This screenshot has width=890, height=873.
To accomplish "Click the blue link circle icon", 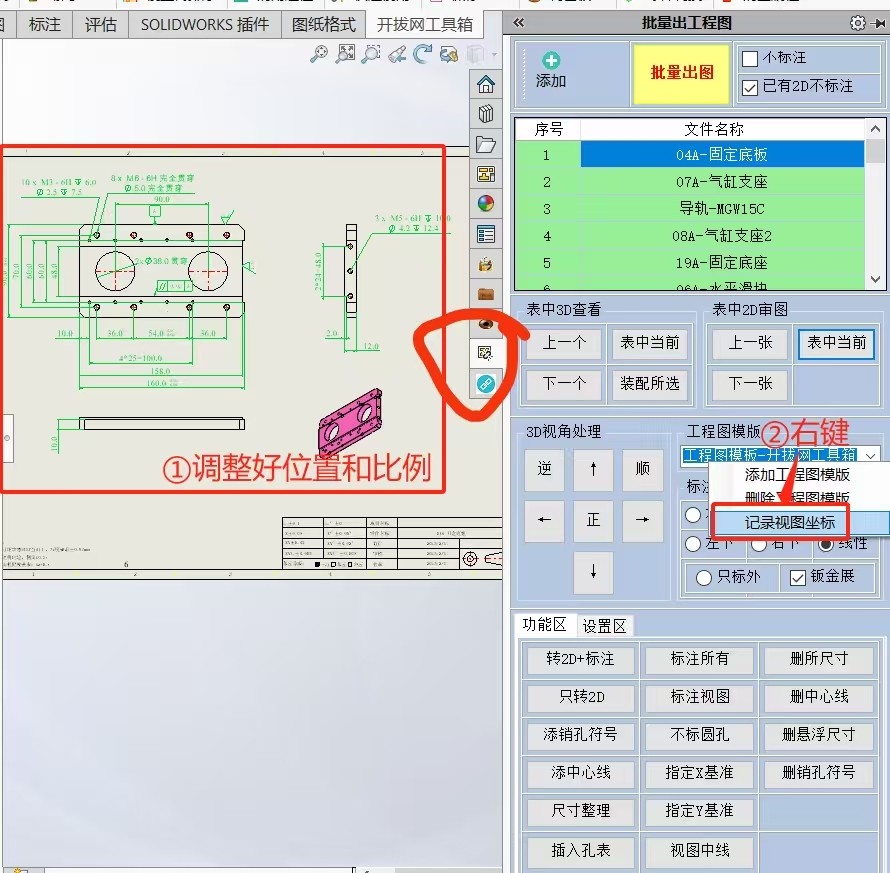I will pos(486,384).
